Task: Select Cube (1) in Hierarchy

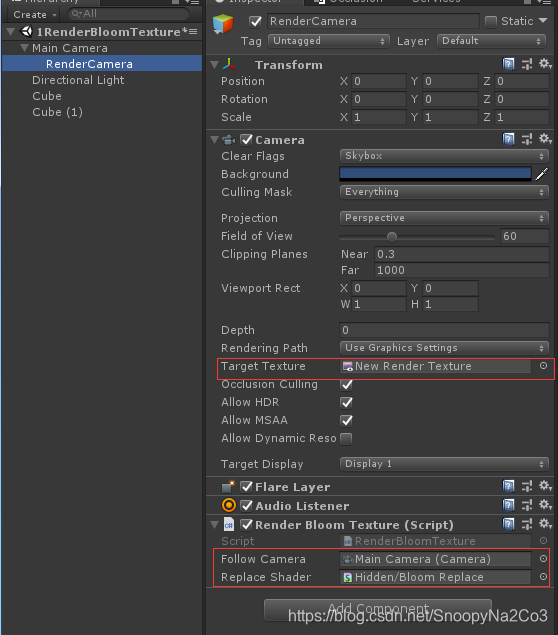Action: 57,112
